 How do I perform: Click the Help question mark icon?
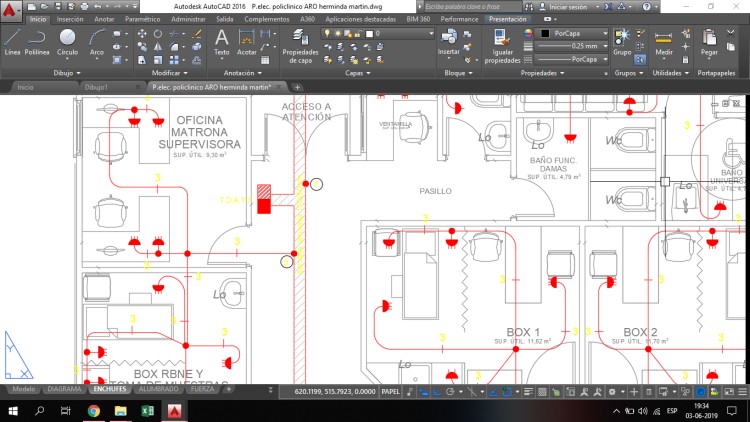point(646,7)
